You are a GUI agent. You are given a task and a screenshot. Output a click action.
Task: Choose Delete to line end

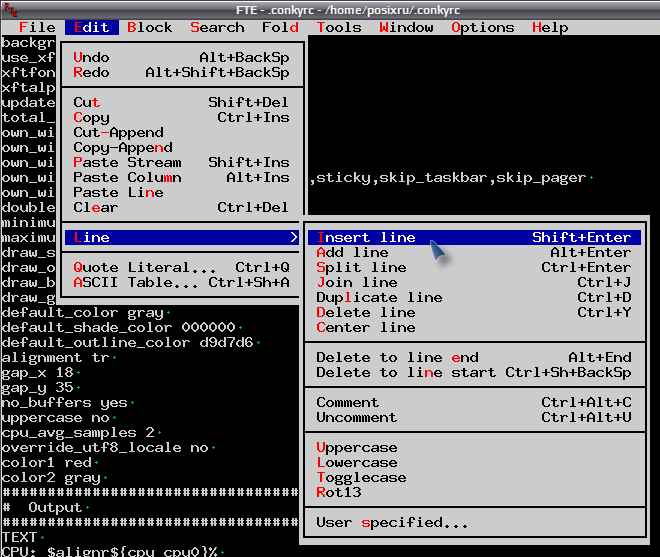(x=474, y=357)
